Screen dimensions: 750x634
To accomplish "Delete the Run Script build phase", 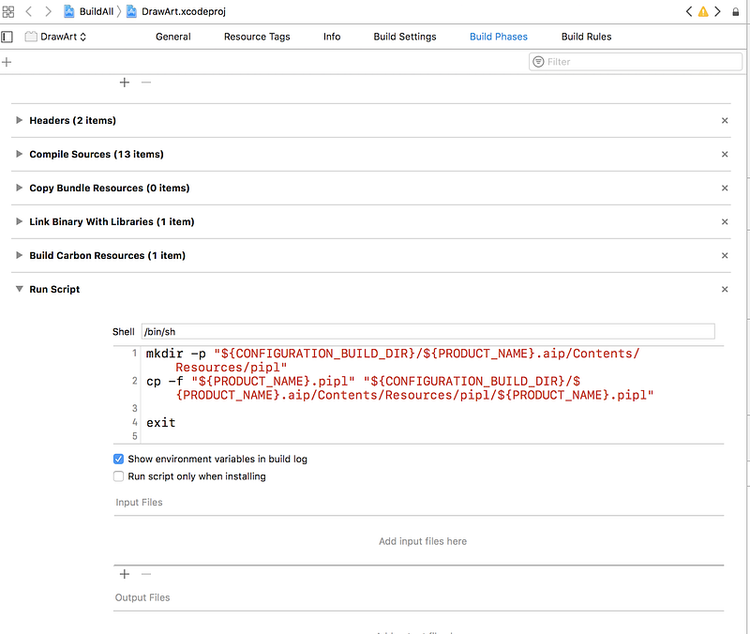I will pyautogui.click(x=725, y=289).
